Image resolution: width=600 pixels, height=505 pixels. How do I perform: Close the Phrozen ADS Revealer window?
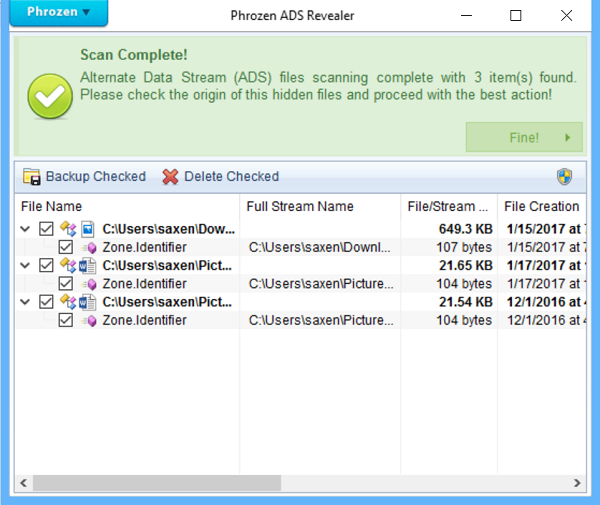[x=566, y=16]
